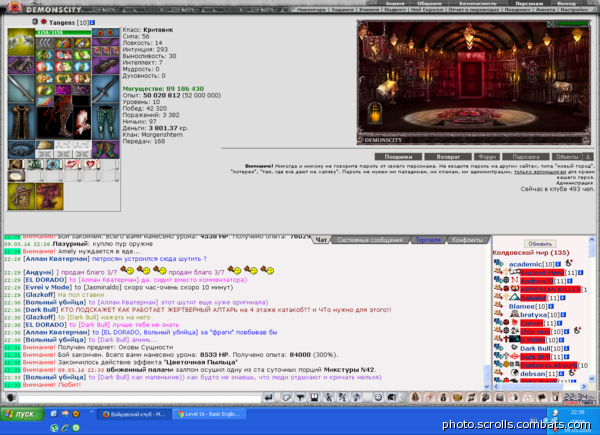Click the Поединки button under the room image

pyautogui.click(x=398, y=156)
